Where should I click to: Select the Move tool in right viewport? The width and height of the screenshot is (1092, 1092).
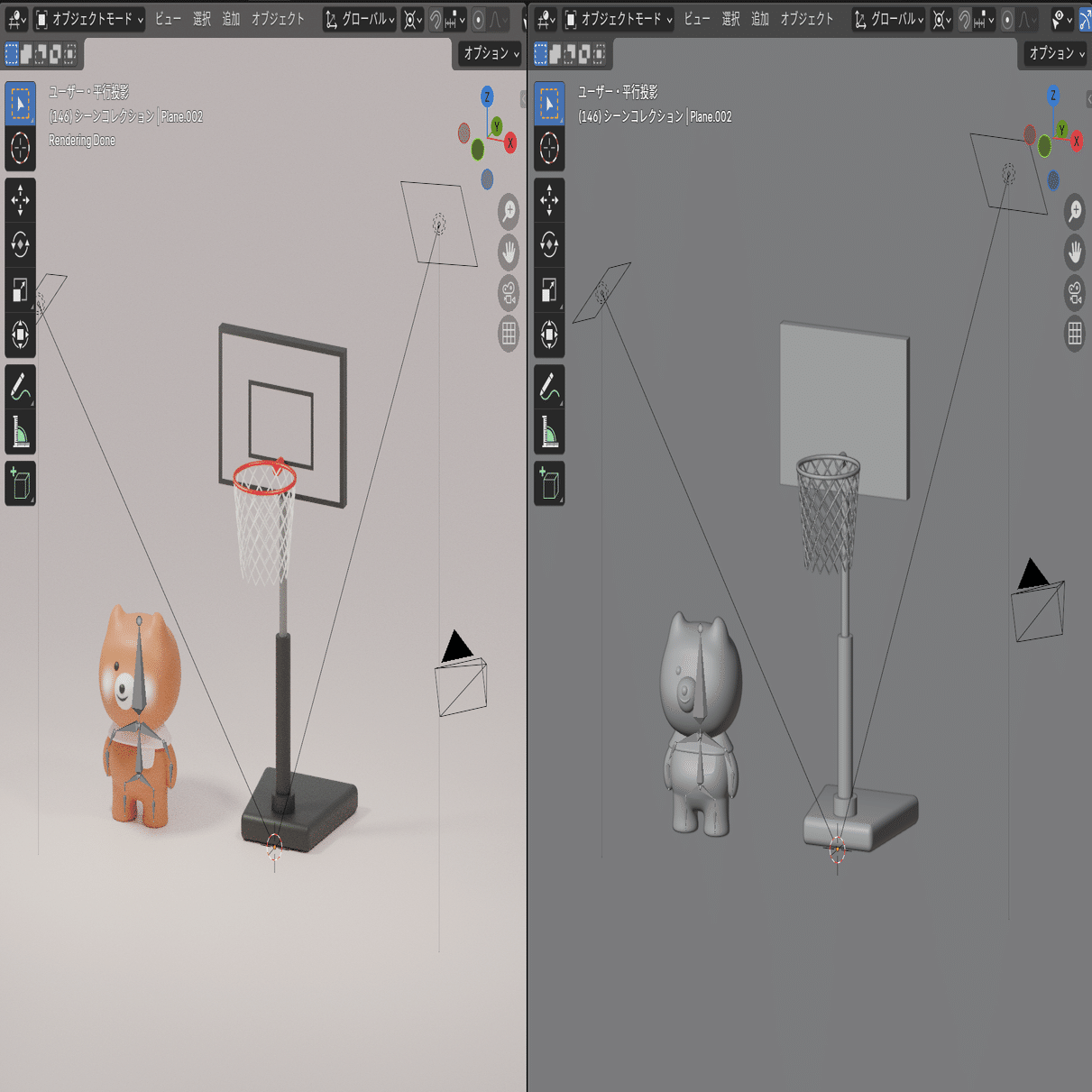point(549,200)
